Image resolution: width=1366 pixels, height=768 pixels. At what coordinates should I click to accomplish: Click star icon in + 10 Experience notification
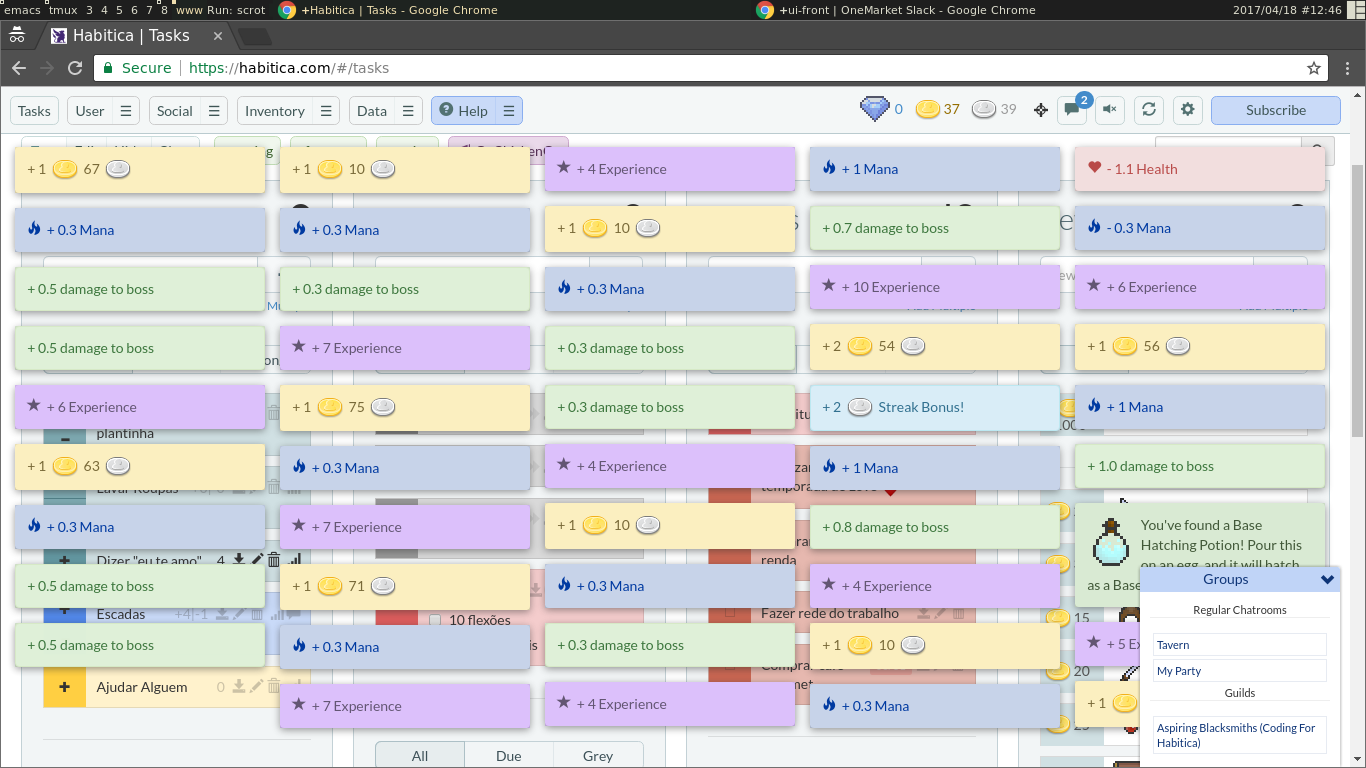click(828, 286)
